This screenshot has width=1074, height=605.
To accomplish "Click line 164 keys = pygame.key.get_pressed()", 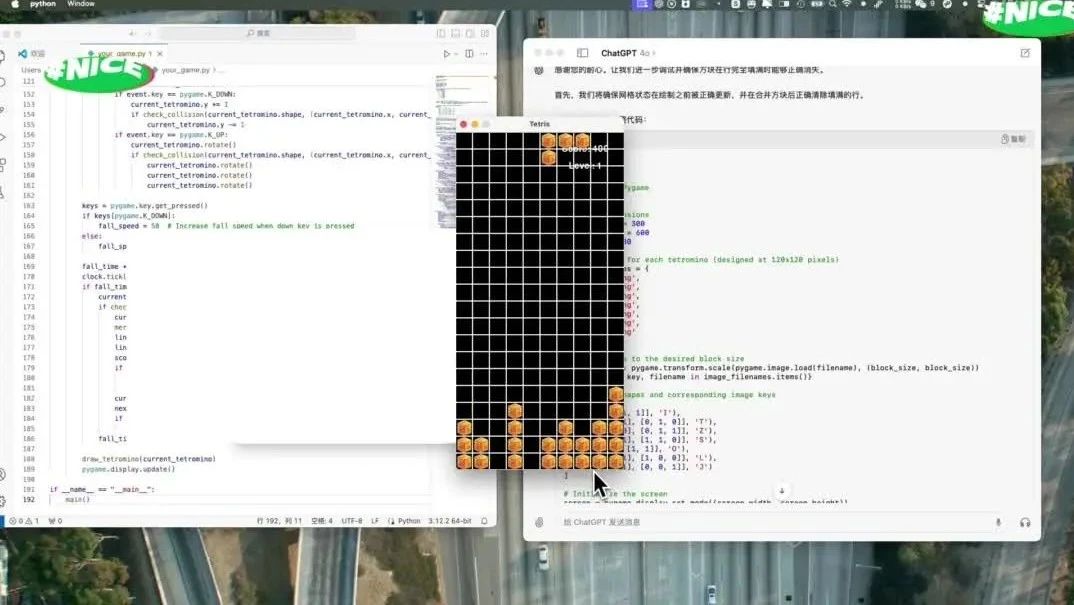I will [x=145, y=206].
